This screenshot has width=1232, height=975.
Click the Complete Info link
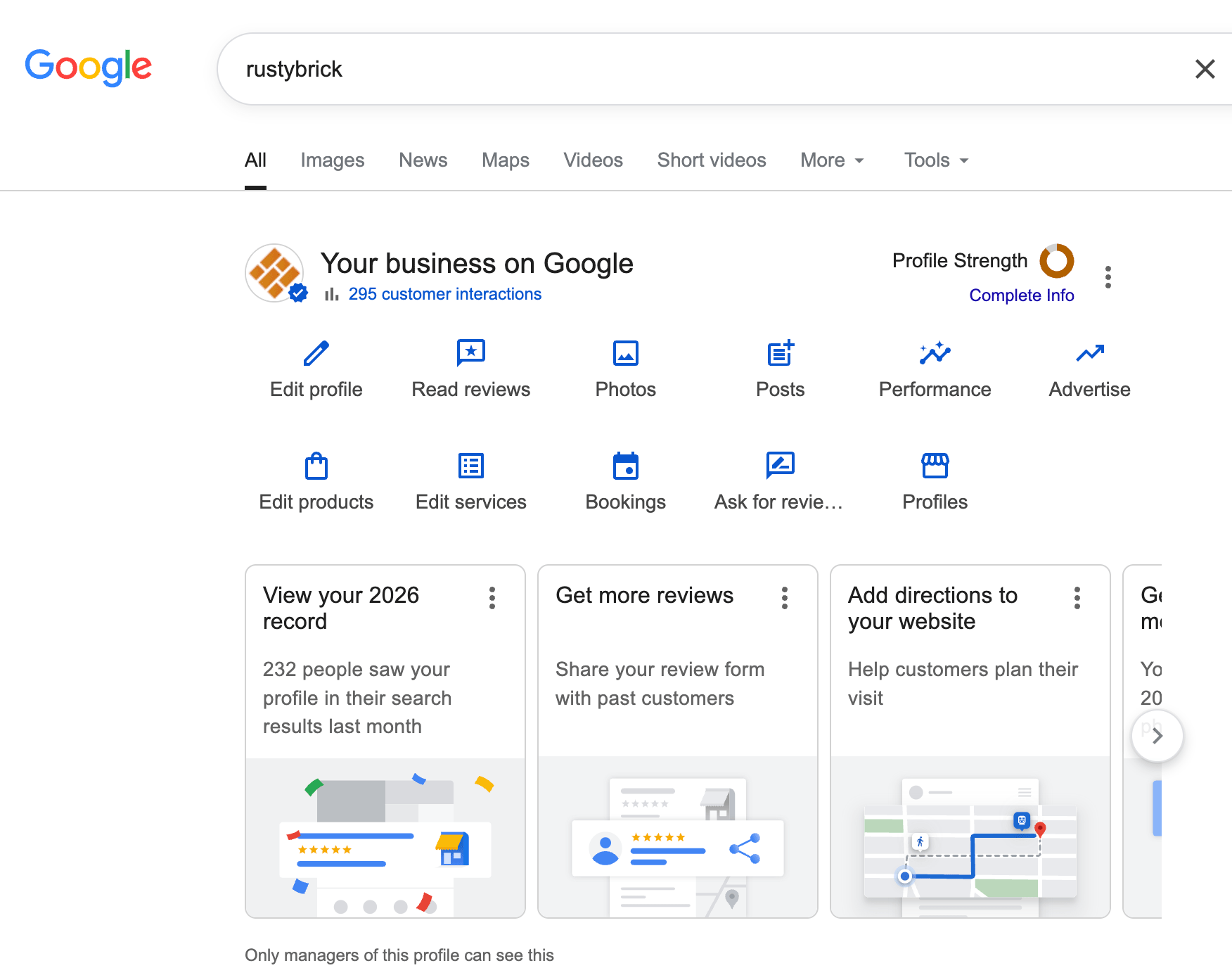tap(1022, 295)
